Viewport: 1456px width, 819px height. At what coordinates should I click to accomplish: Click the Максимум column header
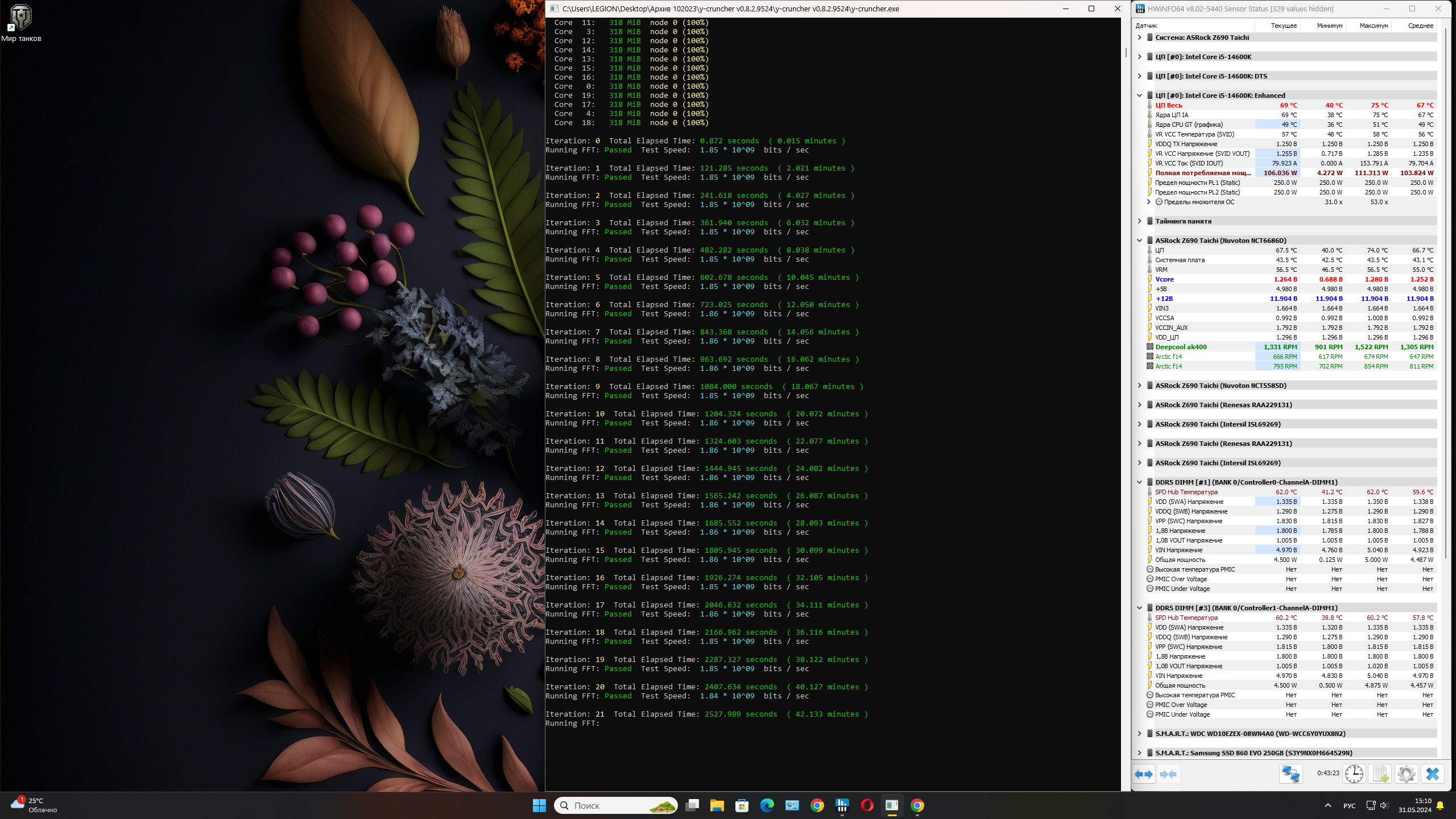pos(1373,26)
